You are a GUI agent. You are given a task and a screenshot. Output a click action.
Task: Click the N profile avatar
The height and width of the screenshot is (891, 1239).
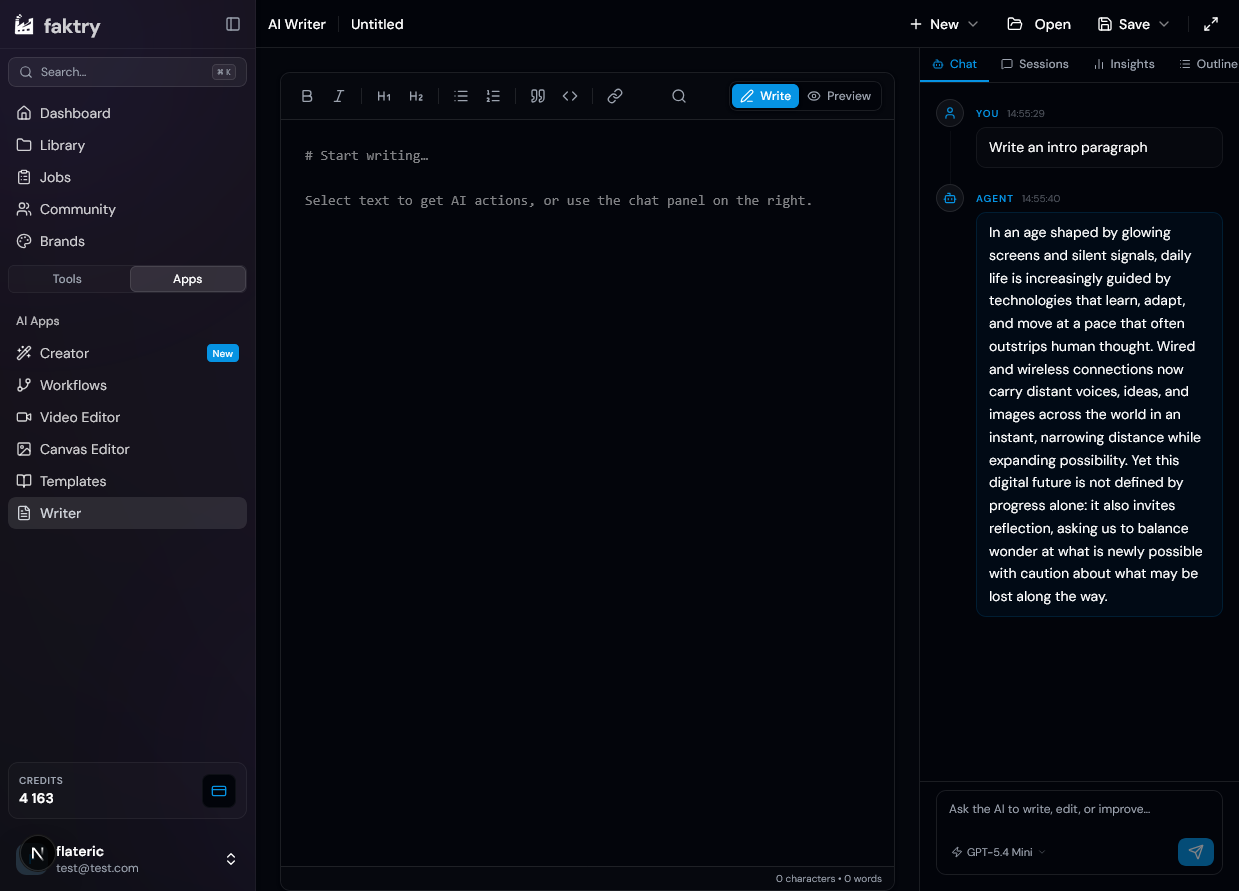coord(38,853)
